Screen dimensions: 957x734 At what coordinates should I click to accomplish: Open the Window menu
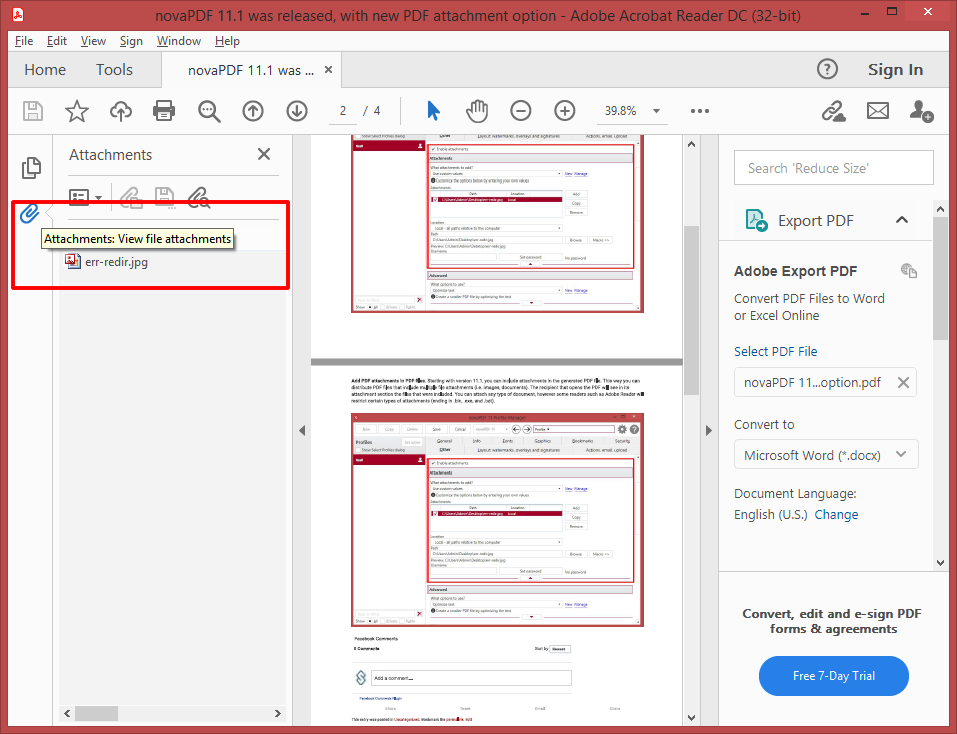(179, 41)
